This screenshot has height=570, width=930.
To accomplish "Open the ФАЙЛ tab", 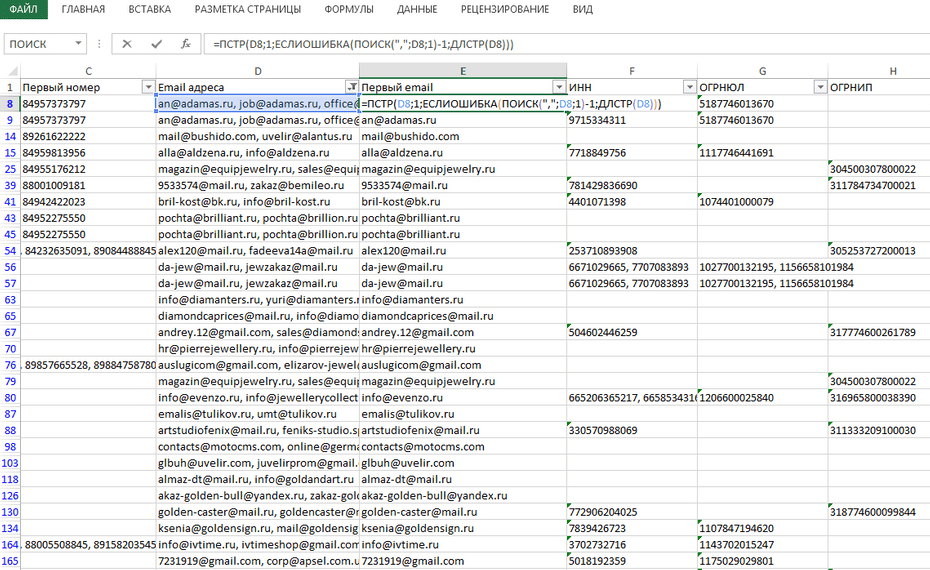I will [24, 9].
